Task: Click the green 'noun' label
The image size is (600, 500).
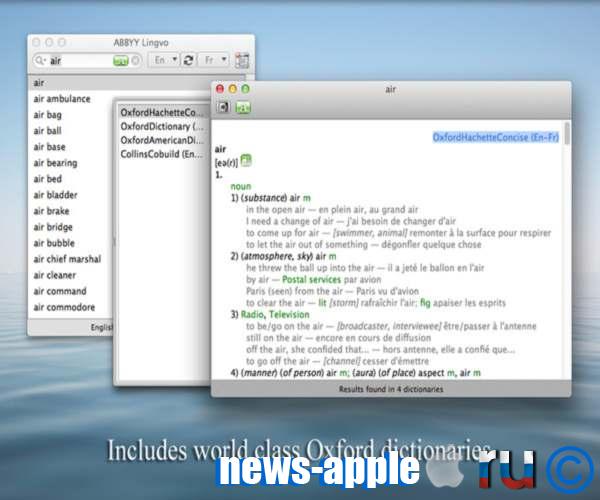Action: click(x=241, y=187)
